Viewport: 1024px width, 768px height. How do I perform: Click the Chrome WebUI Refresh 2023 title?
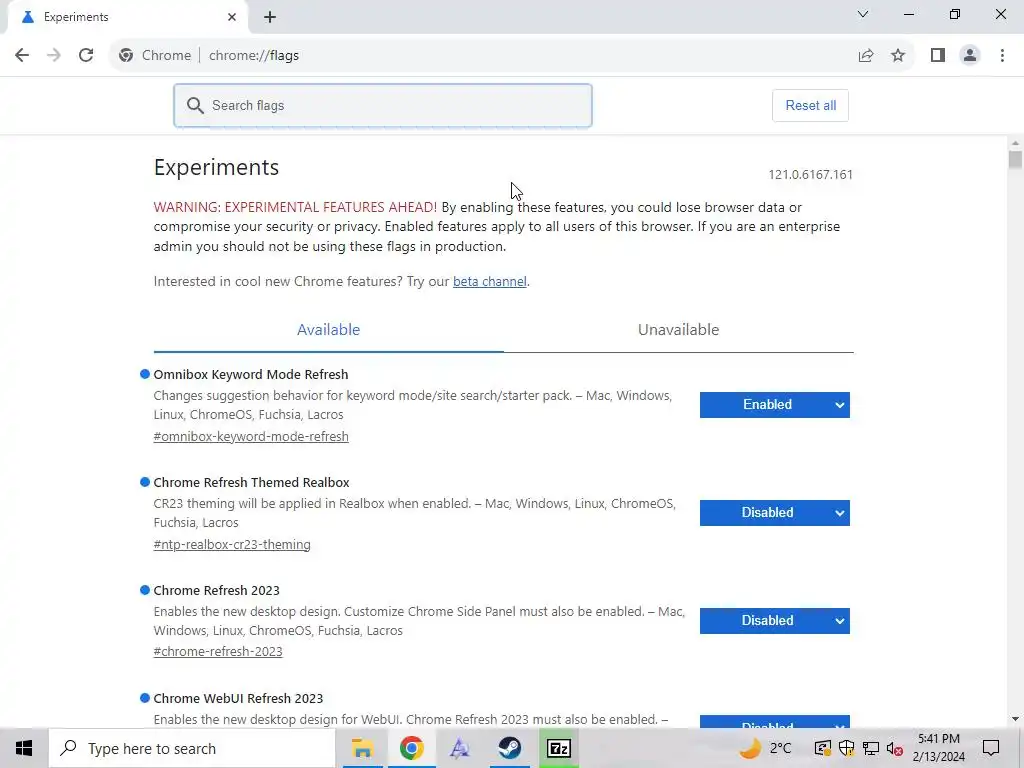click(238, 698)
